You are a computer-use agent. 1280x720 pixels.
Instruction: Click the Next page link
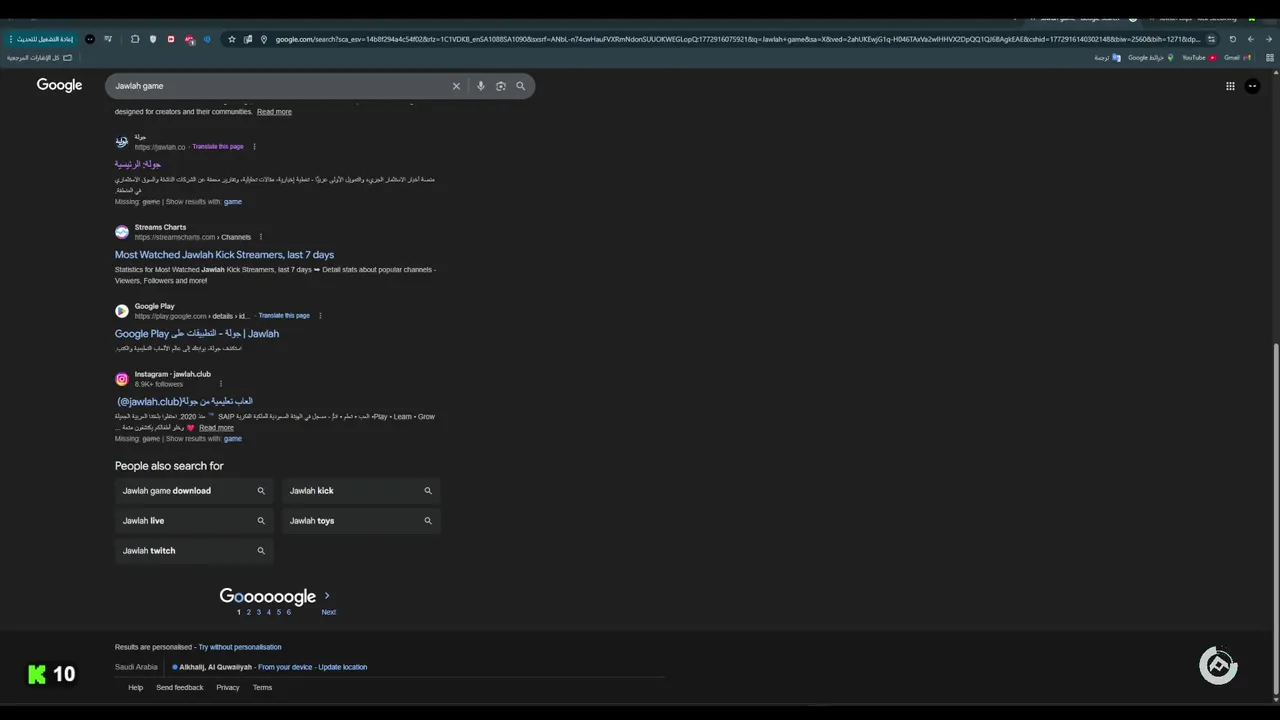click(329, 612)
